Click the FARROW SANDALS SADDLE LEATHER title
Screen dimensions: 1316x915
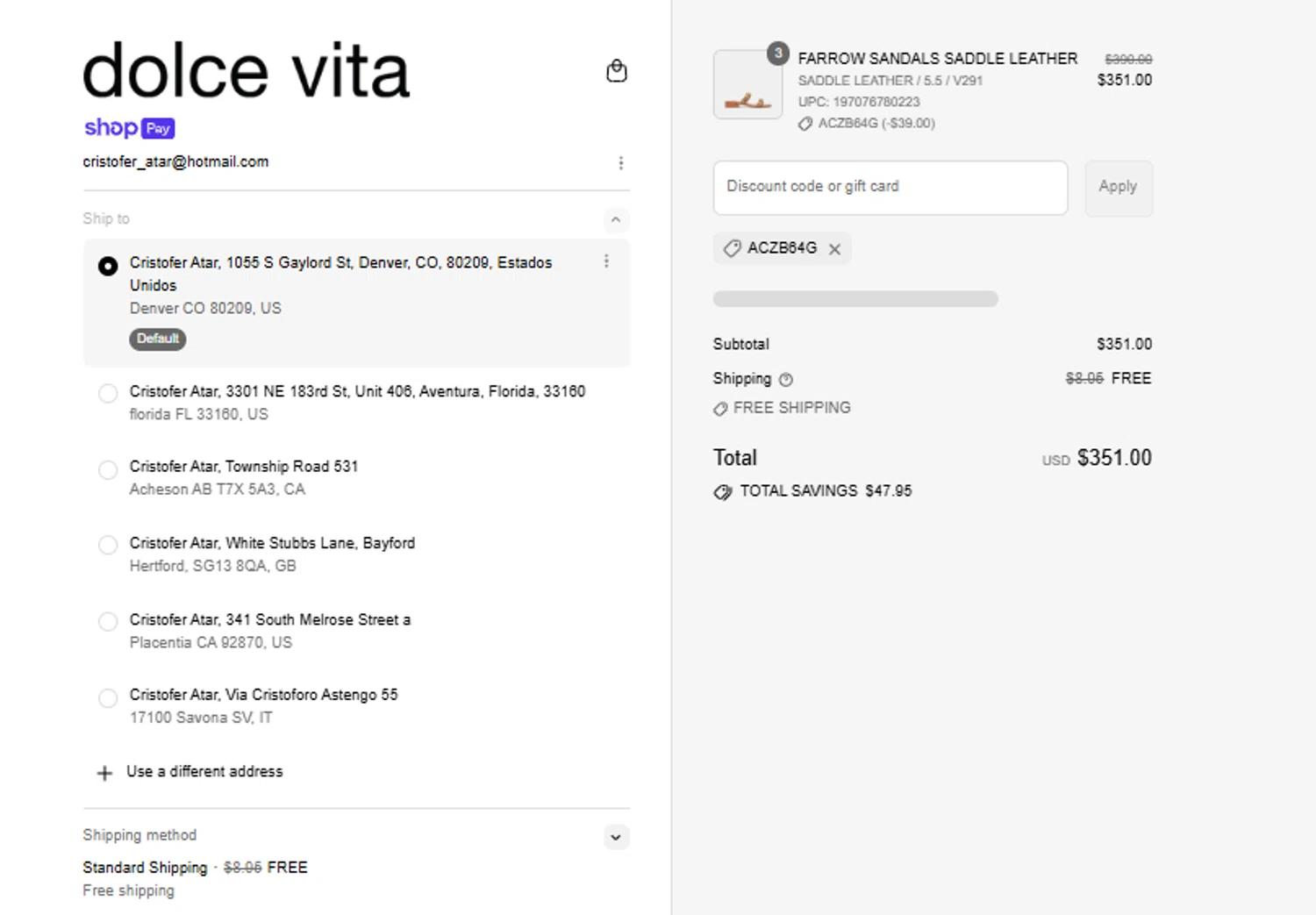938,59
